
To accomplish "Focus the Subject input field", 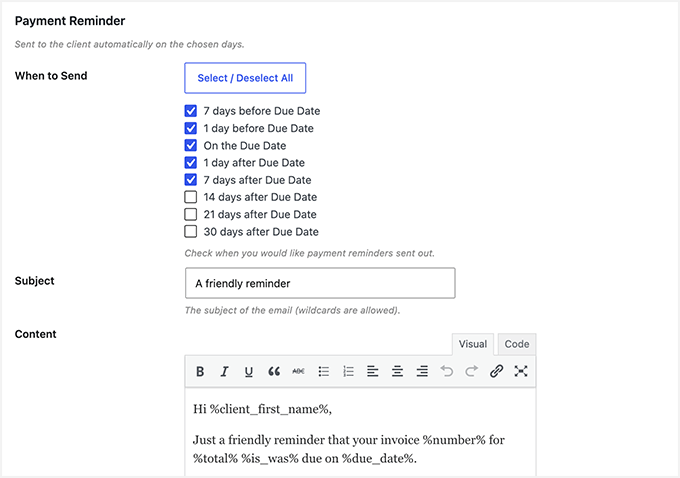I will [x=320, y=283].
